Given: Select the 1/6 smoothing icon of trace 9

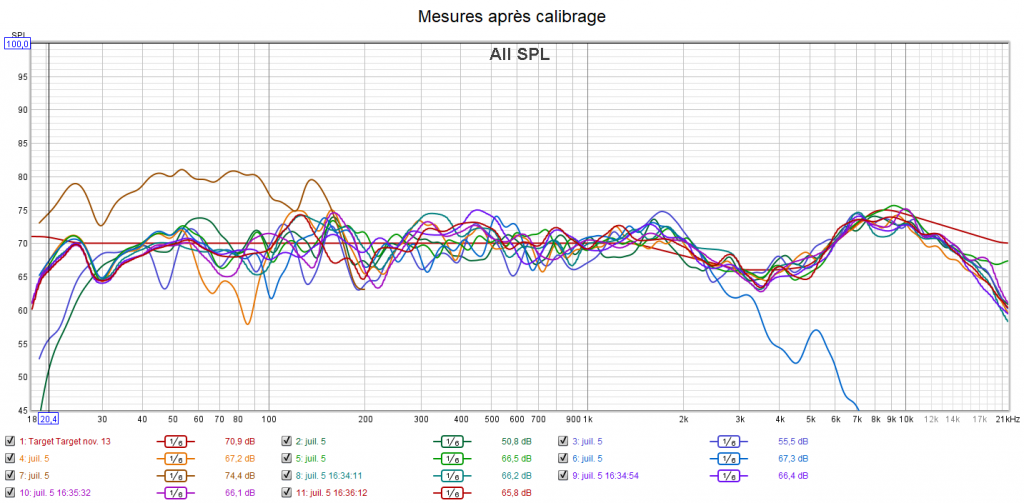Looking at the screenshot, I should click(x=728, y=476).
